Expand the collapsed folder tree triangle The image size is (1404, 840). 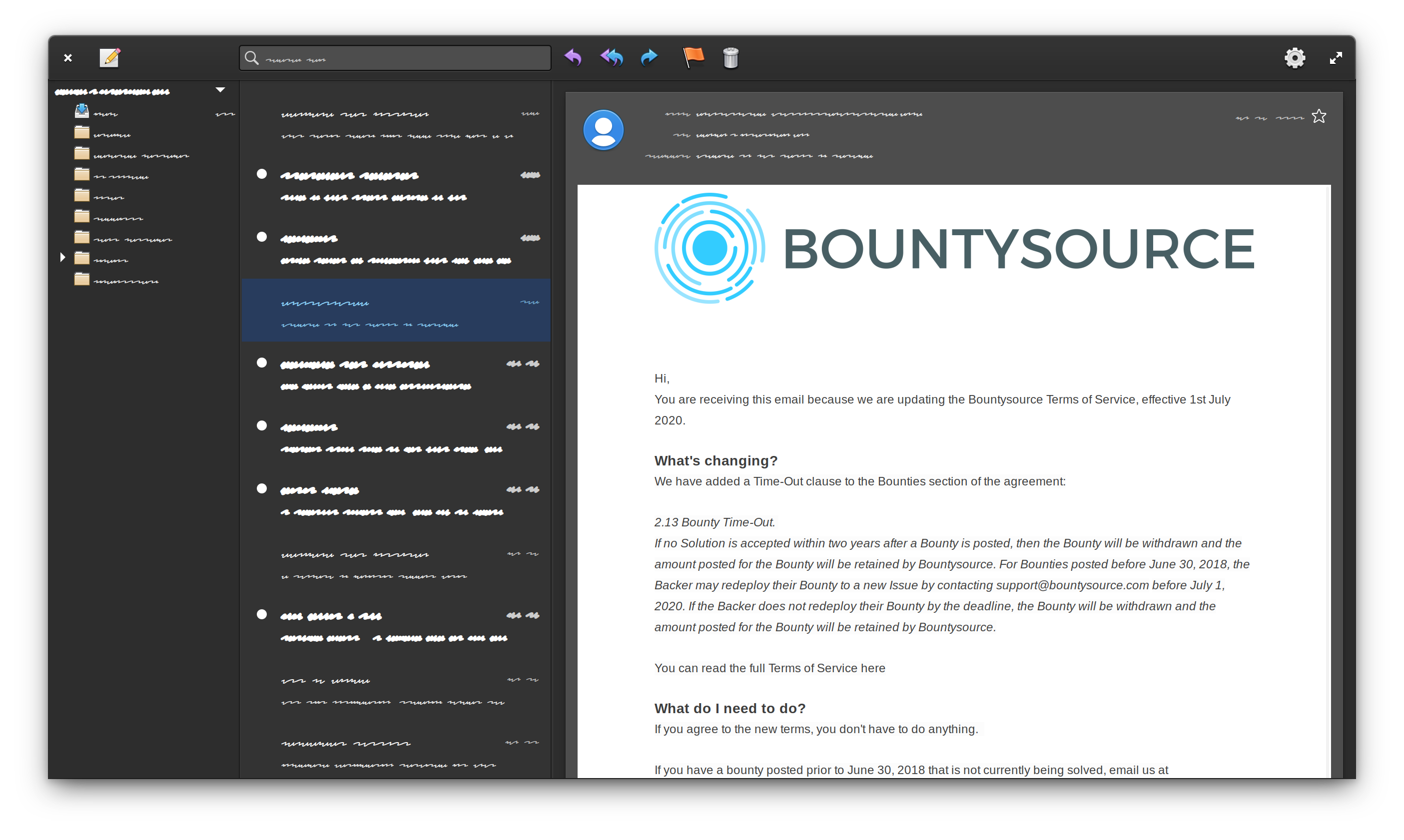point(62,258)
